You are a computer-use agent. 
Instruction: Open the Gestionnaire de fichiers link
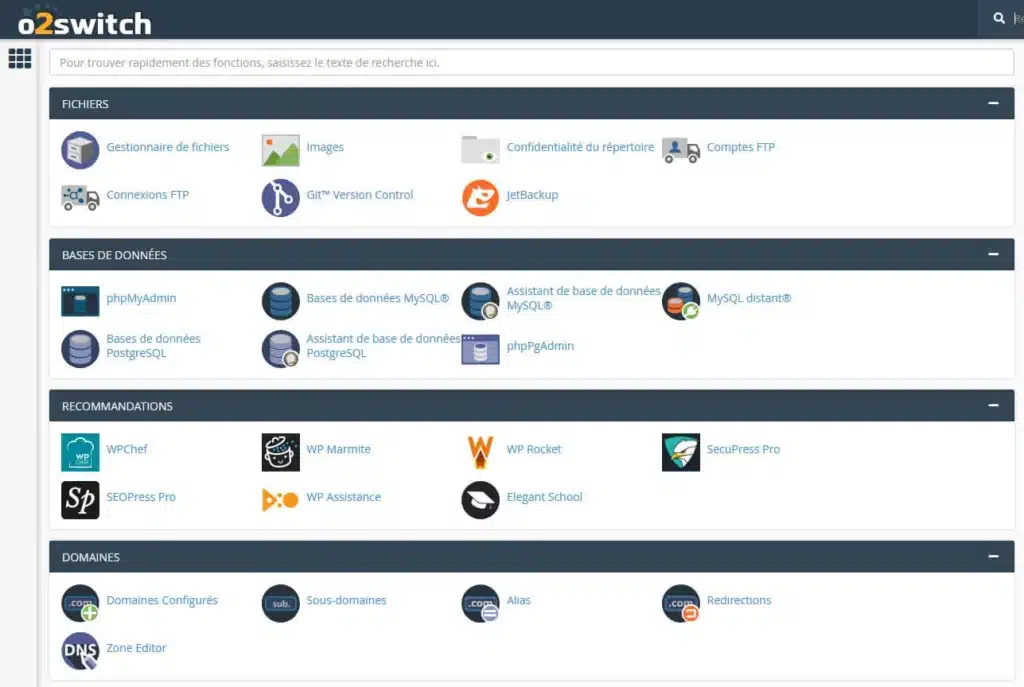[x=168, y=147]
